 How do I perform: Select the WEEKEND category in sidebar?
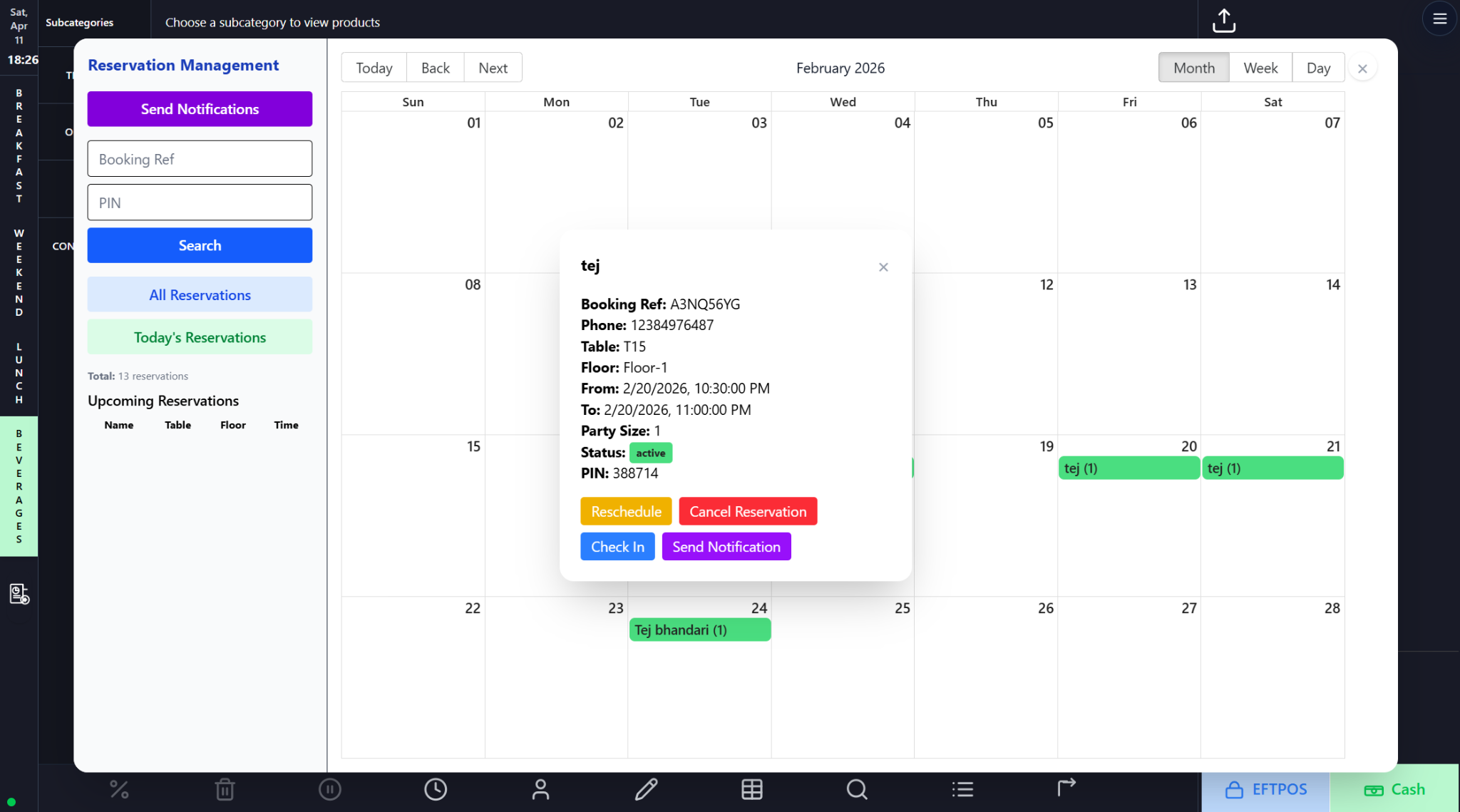coord(19,272)
